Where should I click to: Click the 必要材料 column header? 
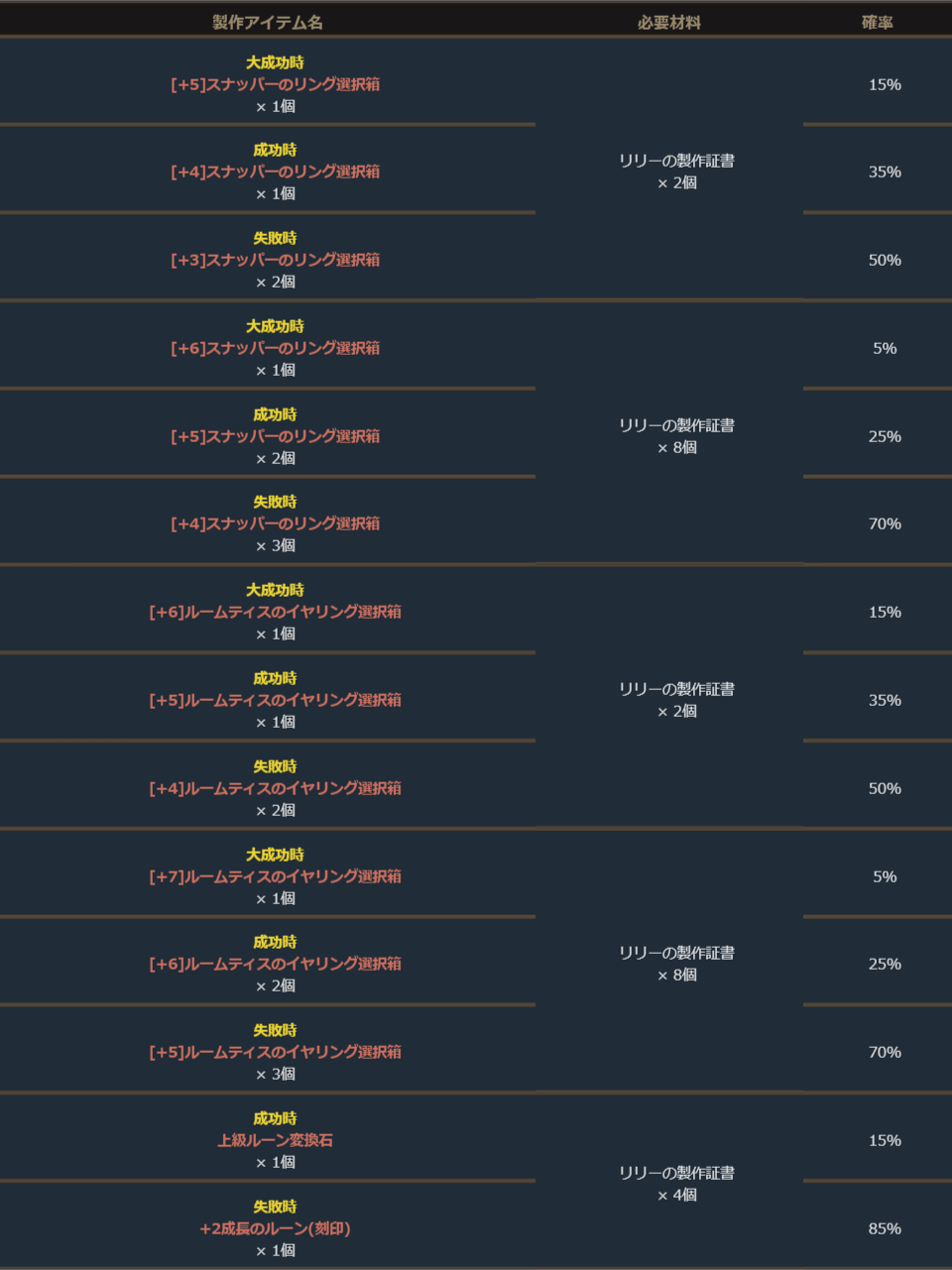668,22
